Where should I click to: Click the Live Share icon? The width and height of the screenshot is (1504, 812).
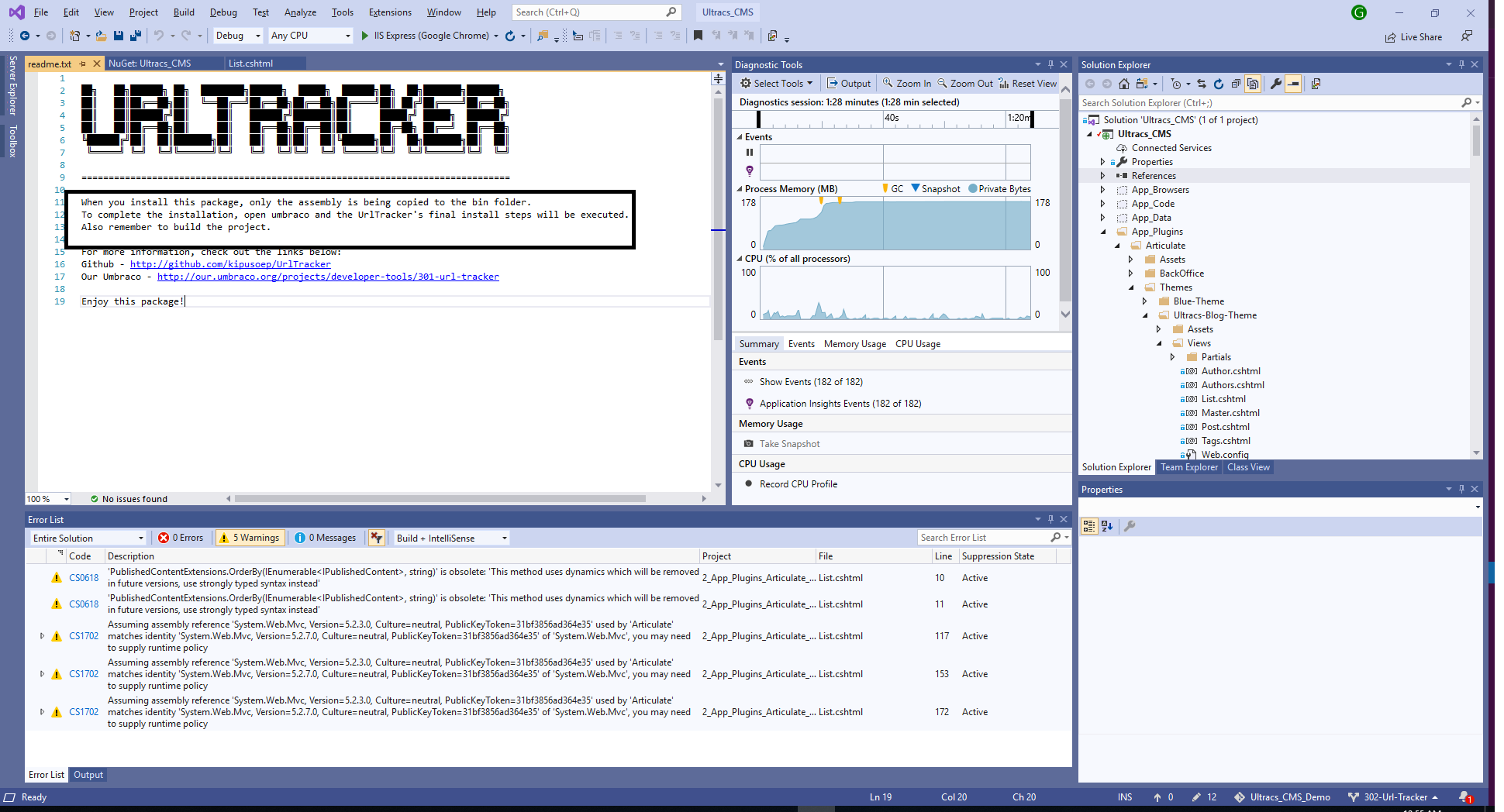pyautogui.click(x=1391, y=37)
